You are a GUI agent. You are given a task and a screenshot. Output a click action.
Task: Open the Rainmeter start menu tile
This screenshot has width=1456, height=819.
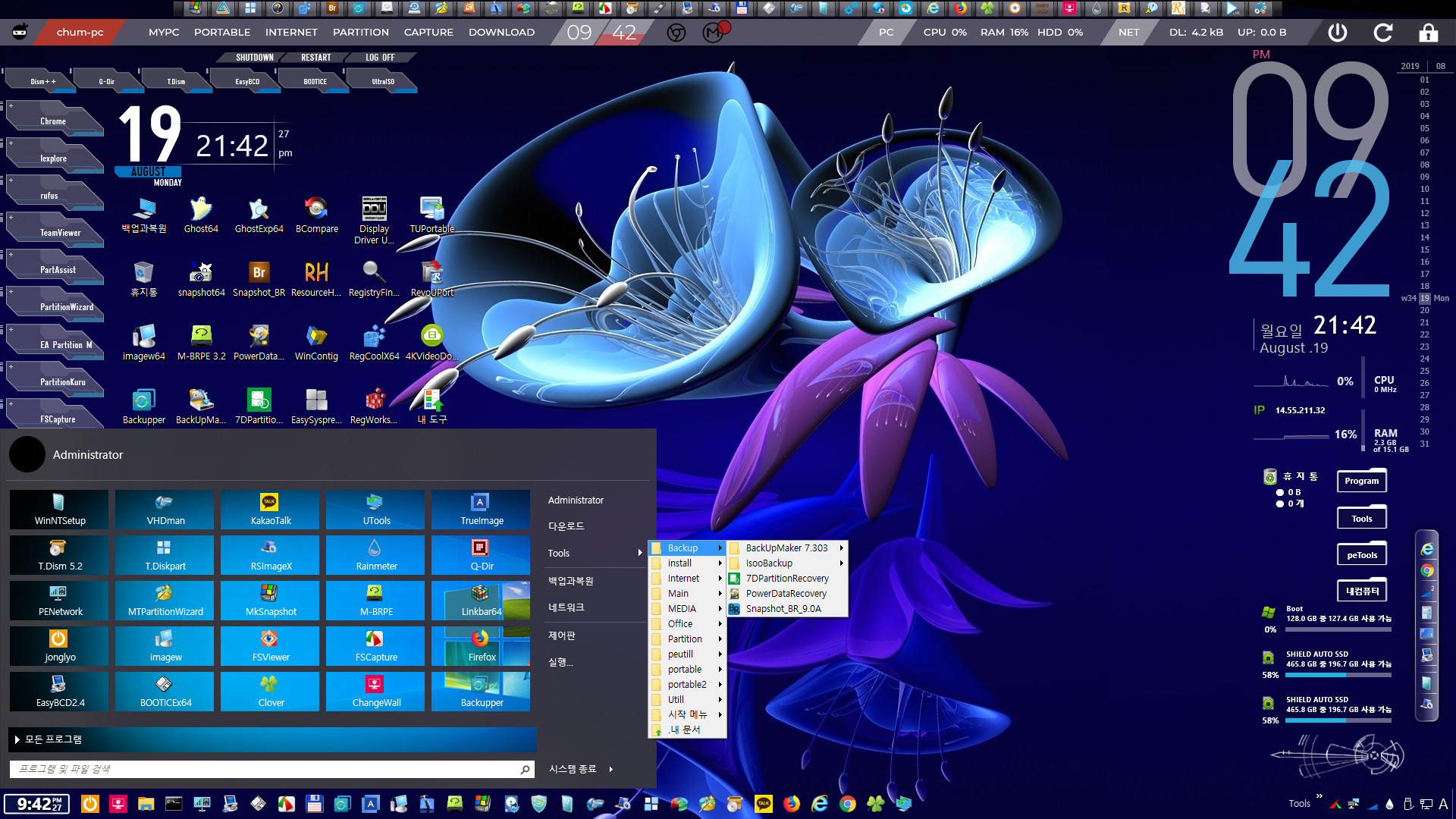point(375,555)
